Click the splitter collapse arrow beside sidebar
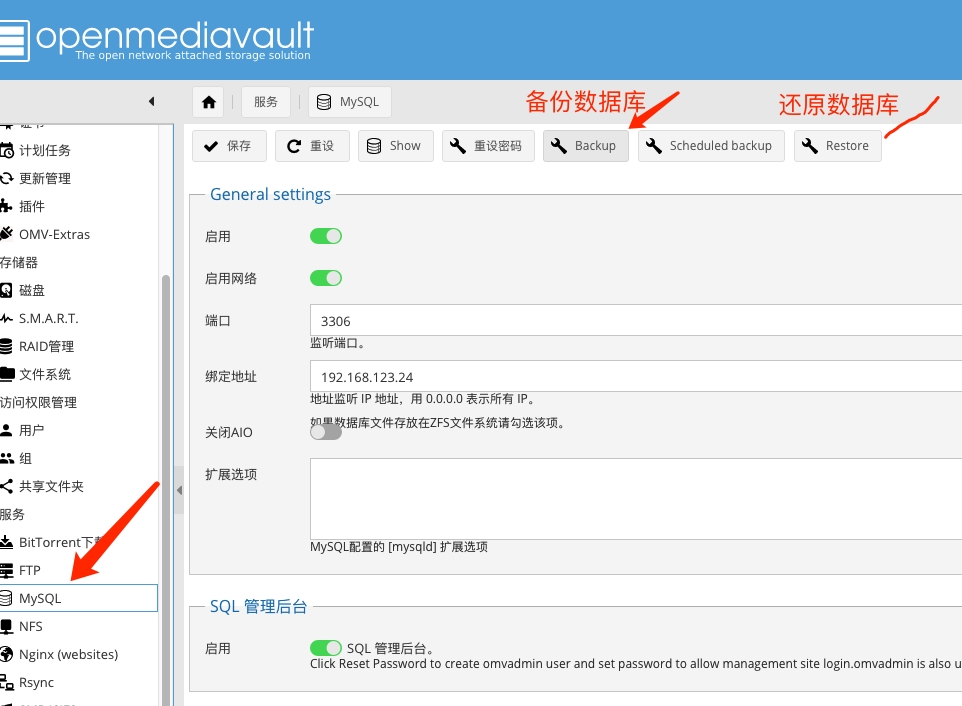This screenshot has height=706, width=962. pyautogui.click(x=179, y=490)
